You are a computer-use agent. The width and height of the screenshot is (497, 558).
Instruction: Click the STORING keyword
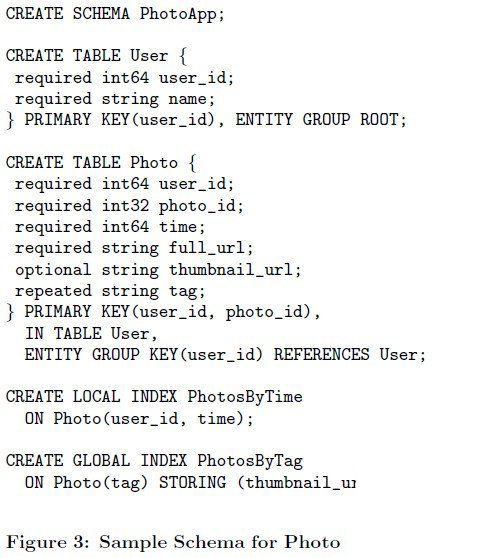[192, 483]
